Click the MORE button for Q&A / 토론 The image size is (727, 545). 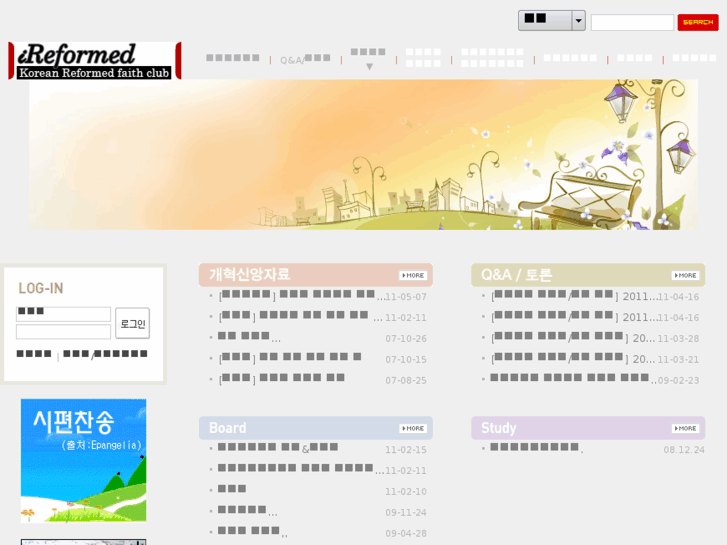(x=685, y=276)
